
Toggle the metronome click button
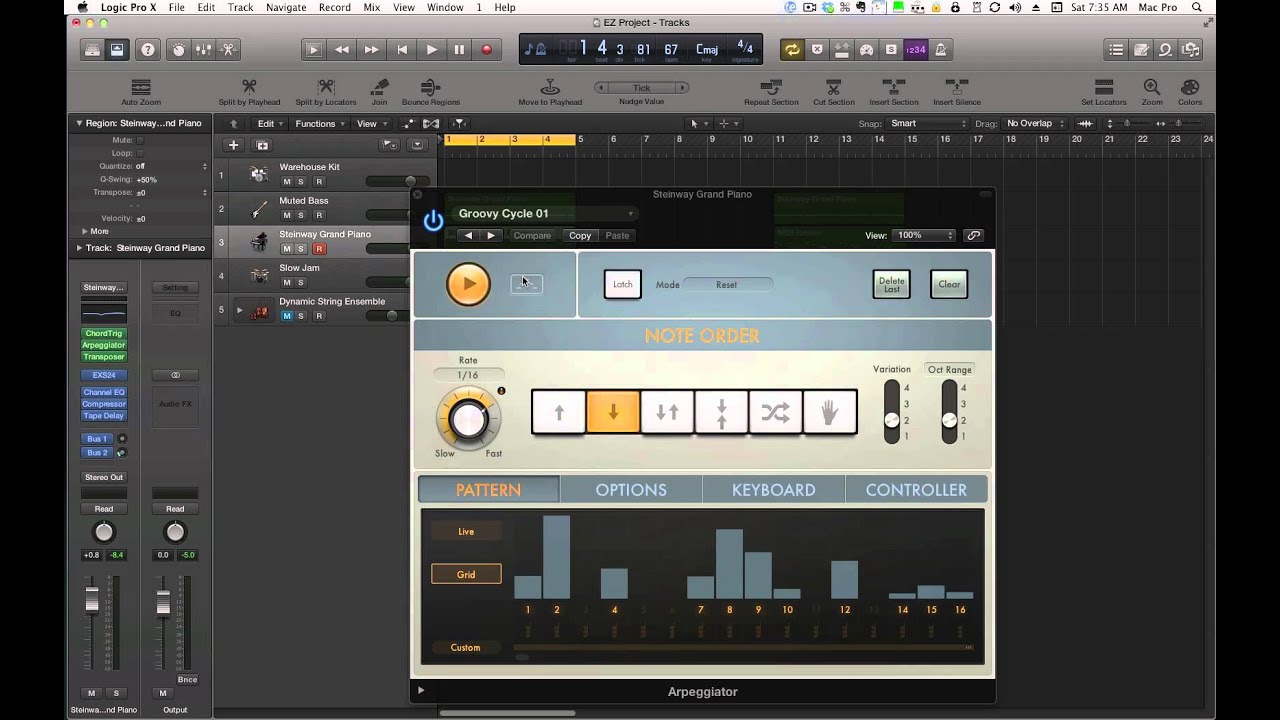pyautogui.click(x=940, y=49)
